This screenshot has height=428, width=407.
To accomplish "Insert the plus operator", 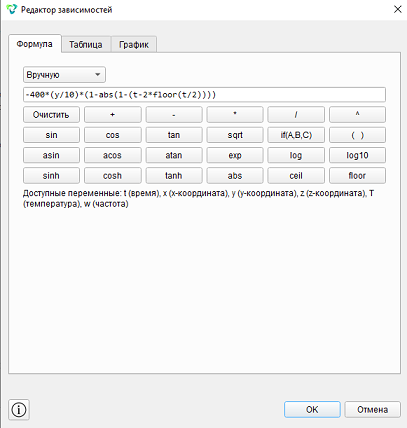I will pyautogui.click(x=113, y=115).
